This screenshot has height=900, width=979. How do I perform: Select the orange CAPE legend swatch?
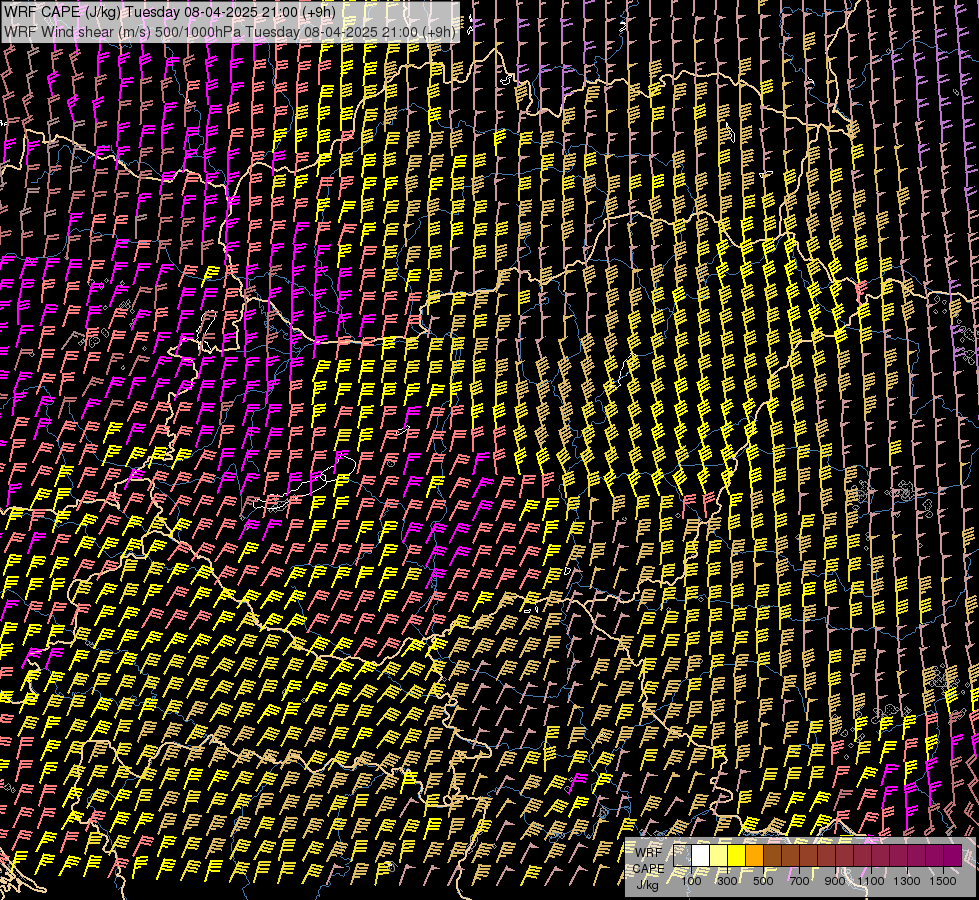pos(754,856)
